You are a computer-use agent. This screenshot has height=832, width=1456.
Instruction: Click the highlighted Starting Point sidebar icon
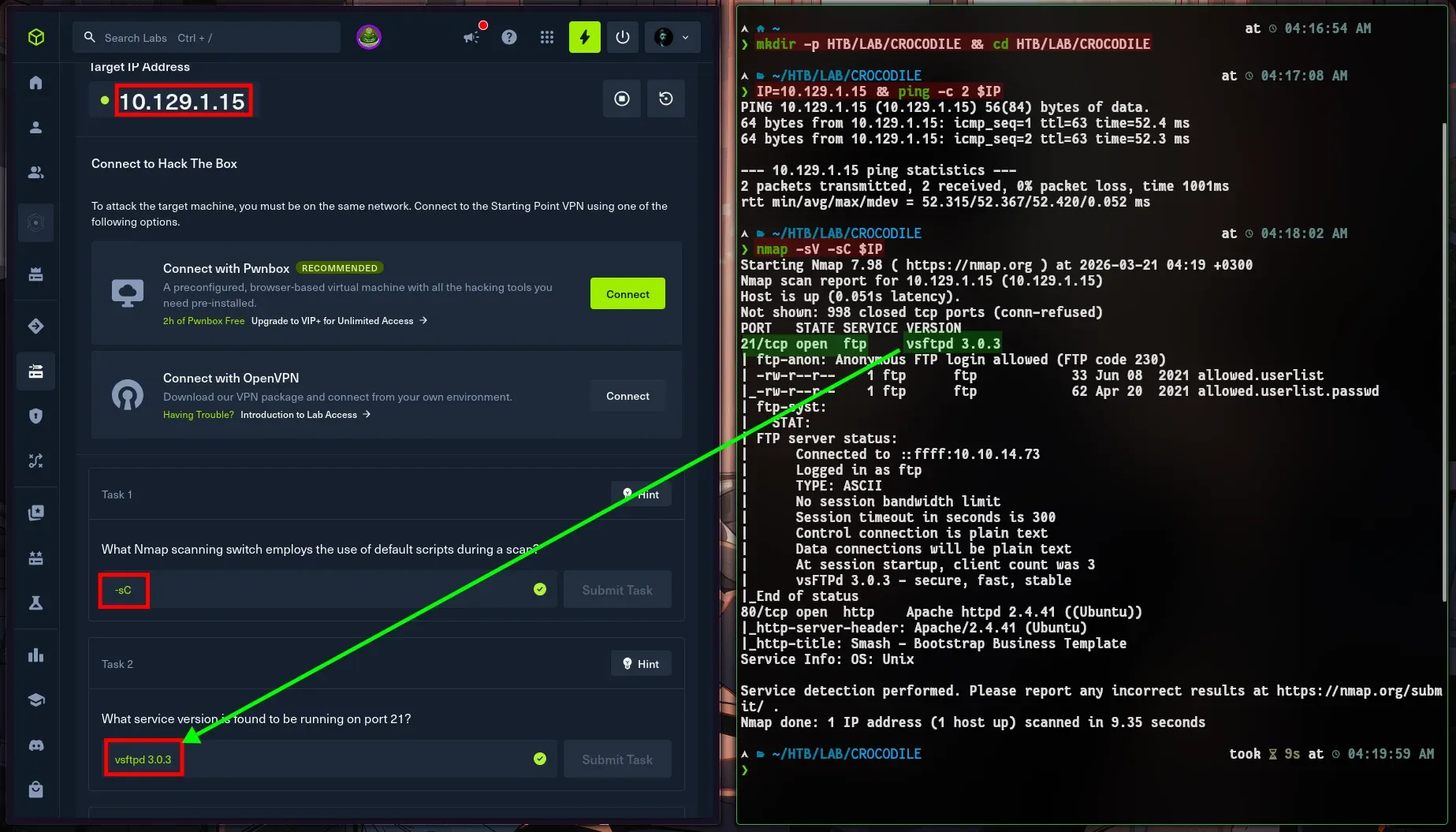(x=35, y=371)
